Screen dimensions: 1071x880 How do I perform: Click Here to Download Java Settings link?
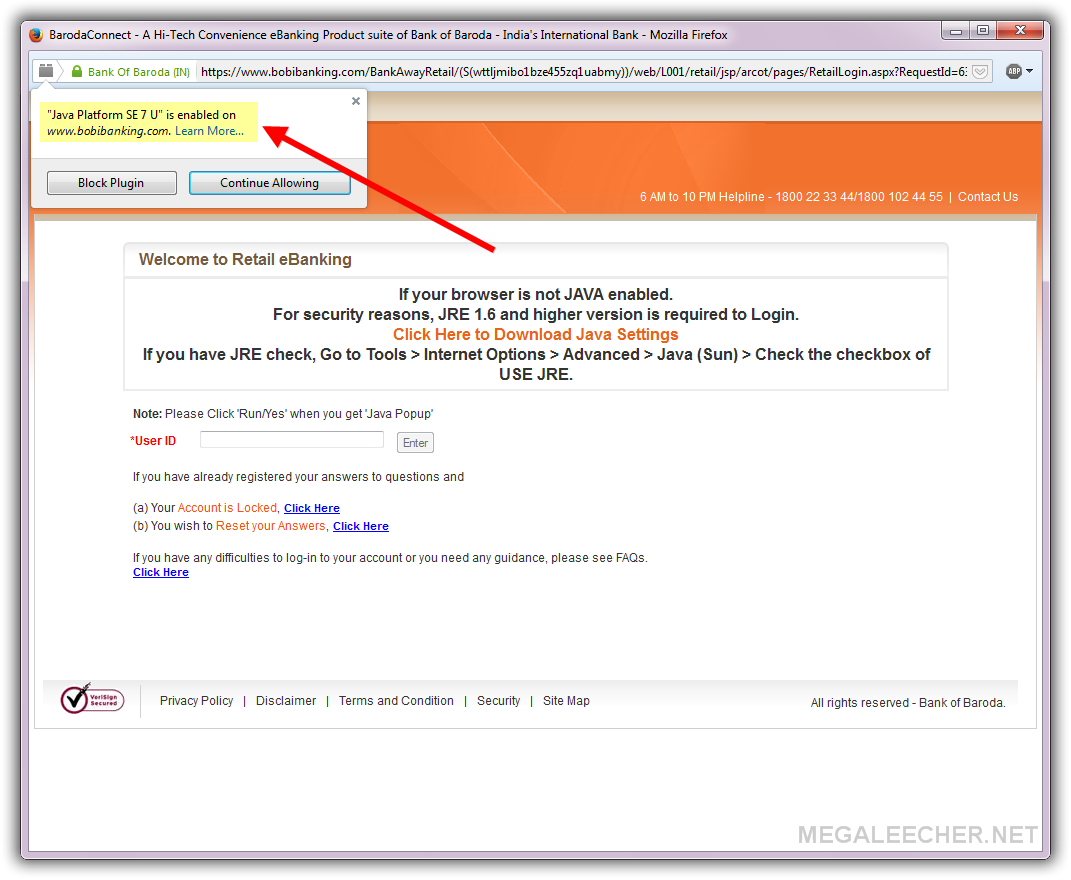click(x=536, y=334)
